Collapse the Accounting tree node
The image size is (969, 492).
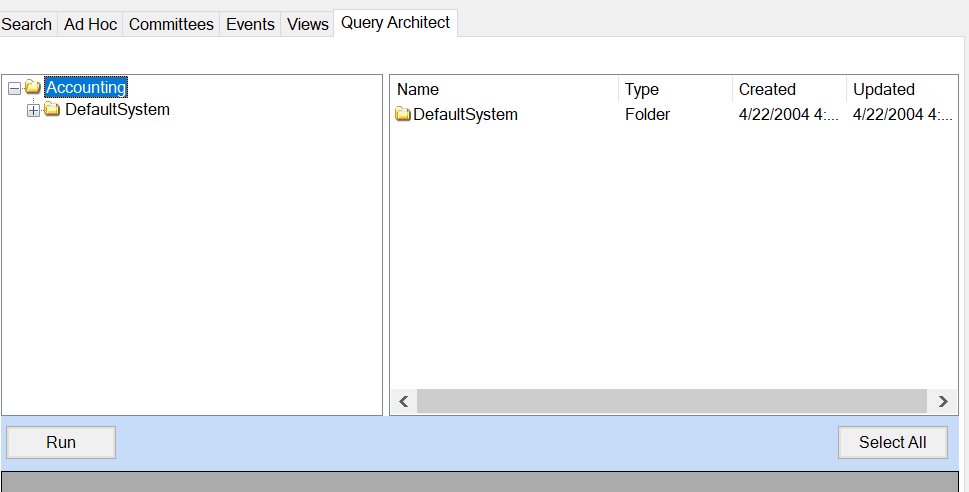tap(14, 88)
